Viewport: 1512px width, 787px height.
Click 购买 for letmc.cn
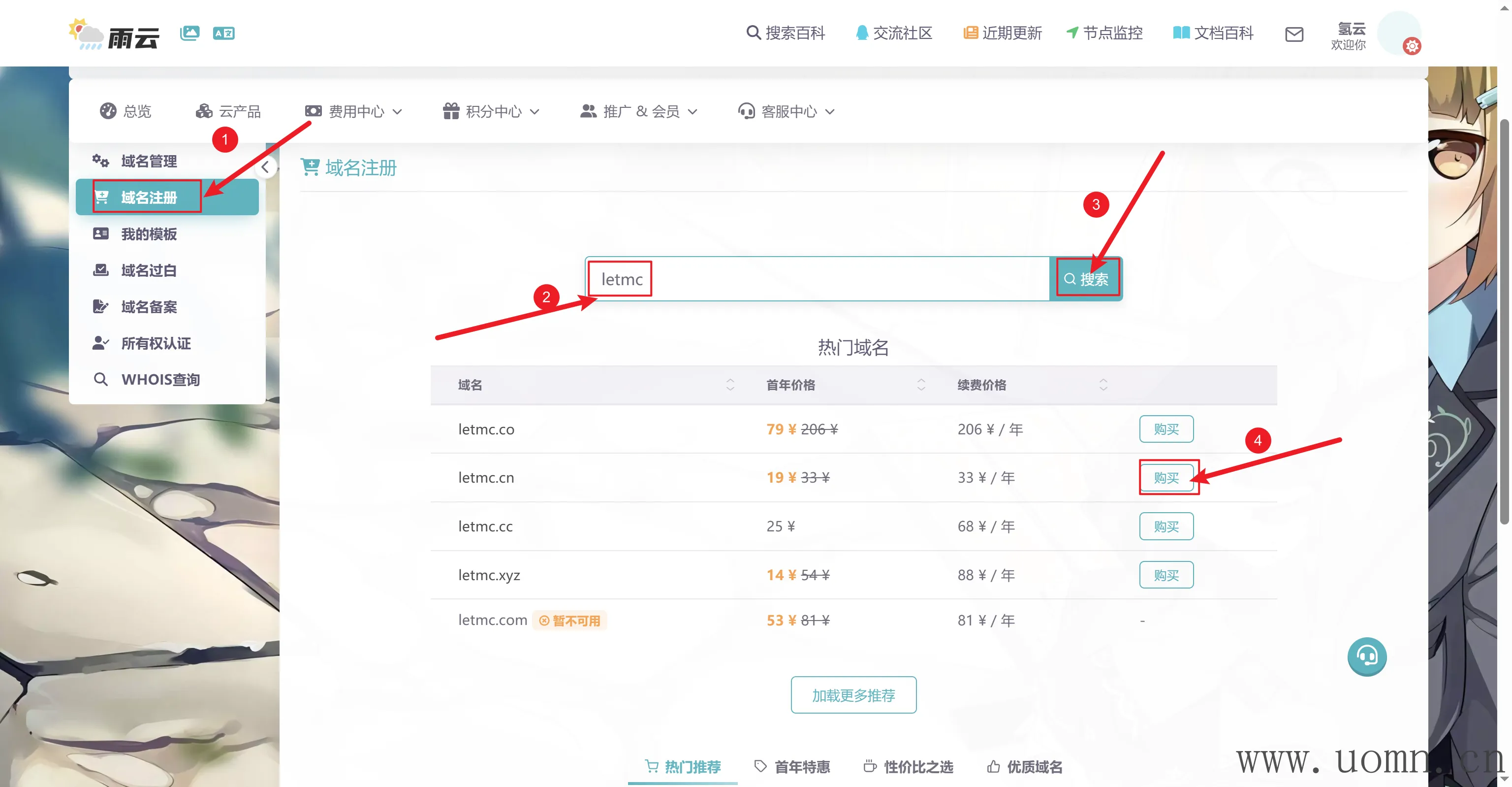point(1165,478)
